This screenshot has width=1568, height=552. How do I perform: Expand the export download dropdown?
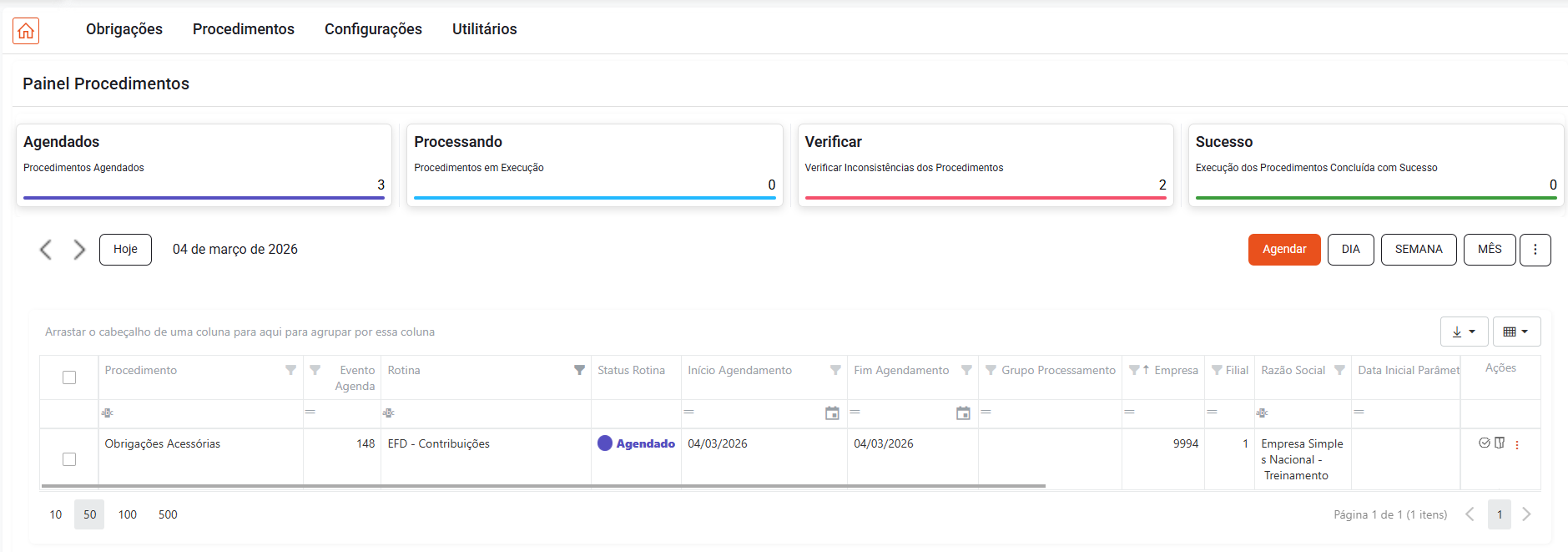1464,332
